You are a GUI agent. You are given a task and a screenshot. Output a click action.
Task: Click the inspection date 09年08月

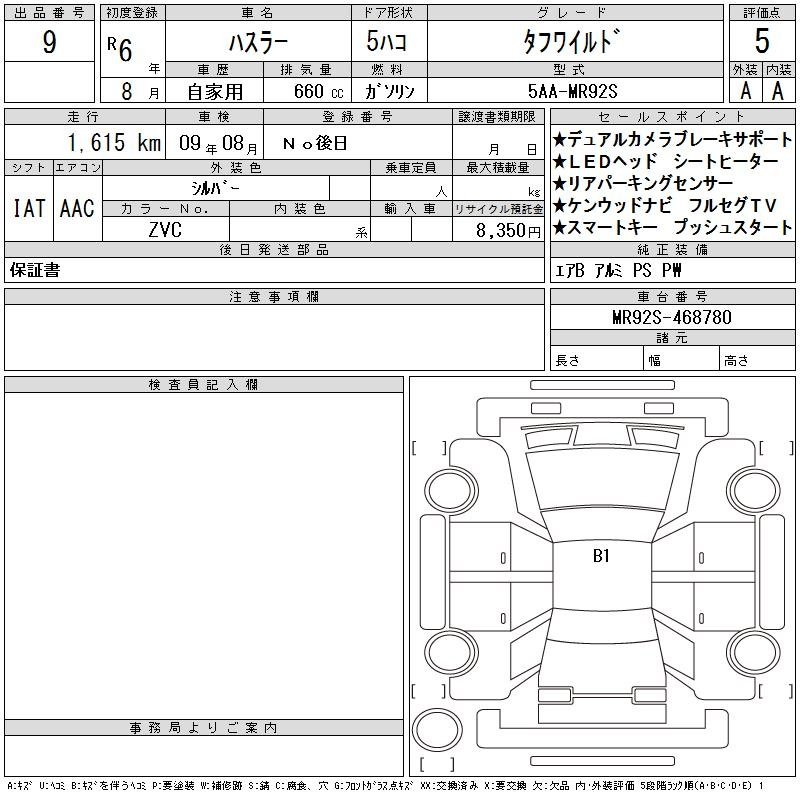point(218,143)
